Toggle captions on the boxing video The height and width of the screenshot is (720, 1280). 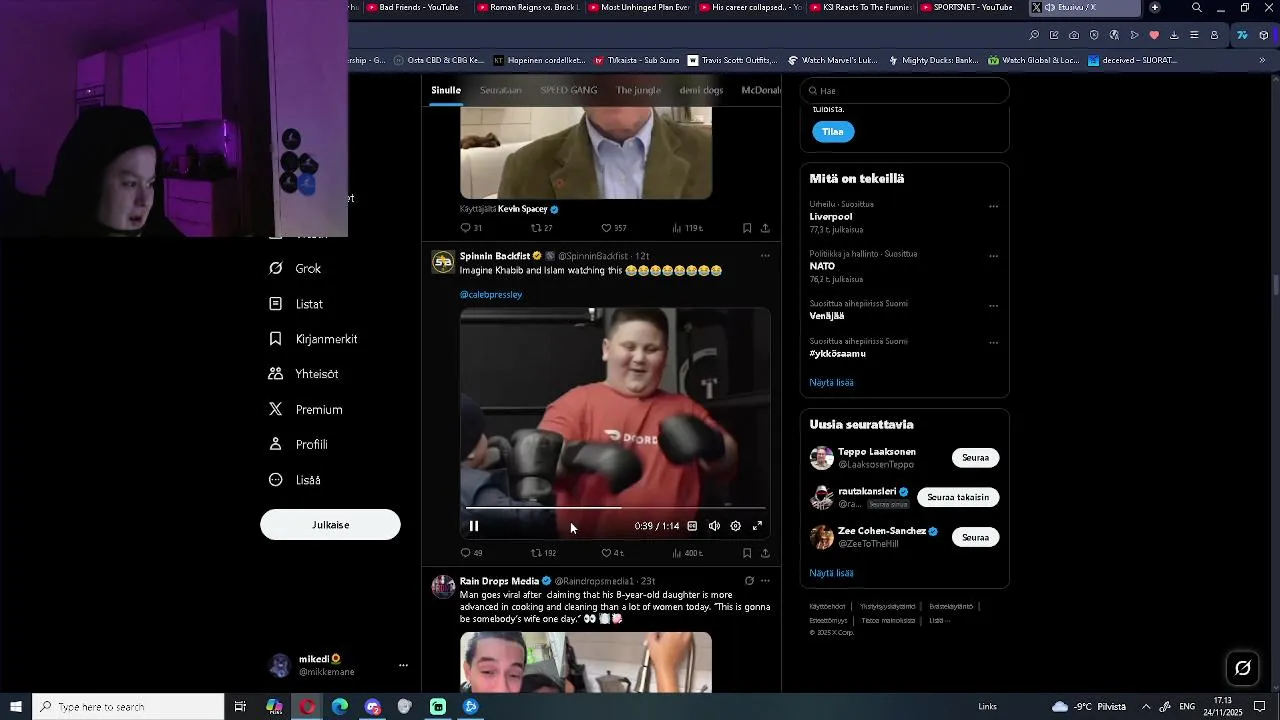click(x=692, y=526)
